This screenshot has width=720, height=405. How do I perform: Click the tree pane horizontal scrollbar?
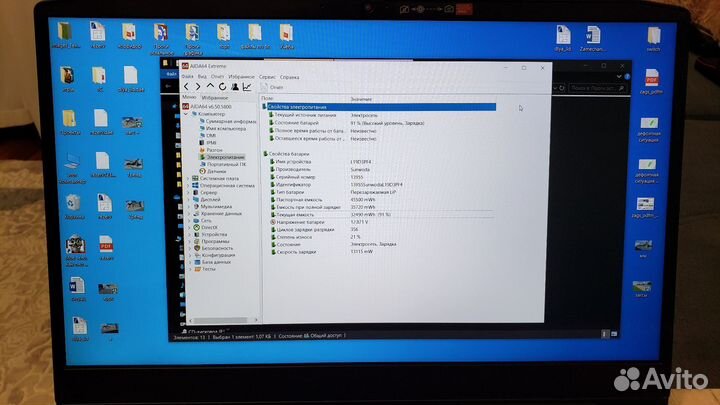click(x=222, y=320)
